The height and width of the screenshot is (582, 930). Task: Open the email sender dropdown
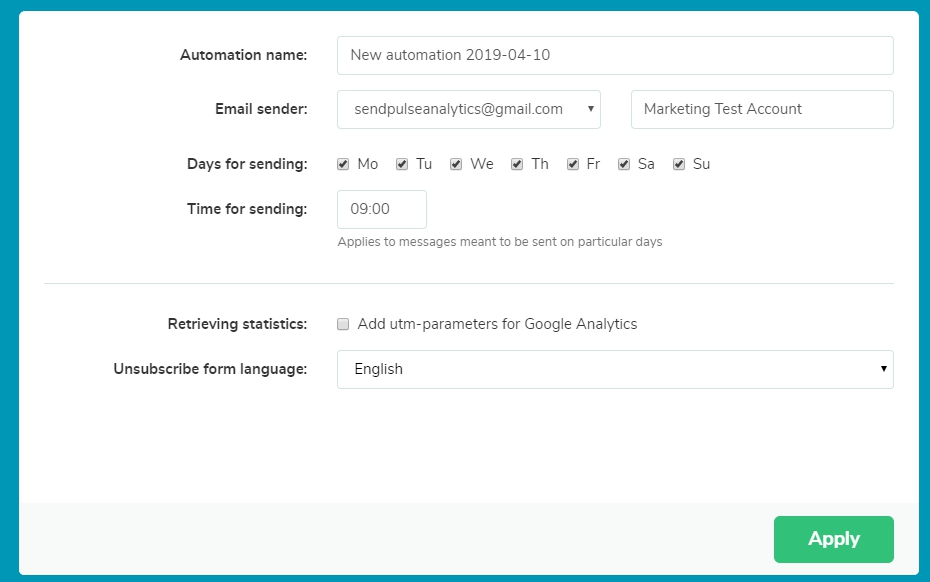pyautogui.click(x=468, y=109)
